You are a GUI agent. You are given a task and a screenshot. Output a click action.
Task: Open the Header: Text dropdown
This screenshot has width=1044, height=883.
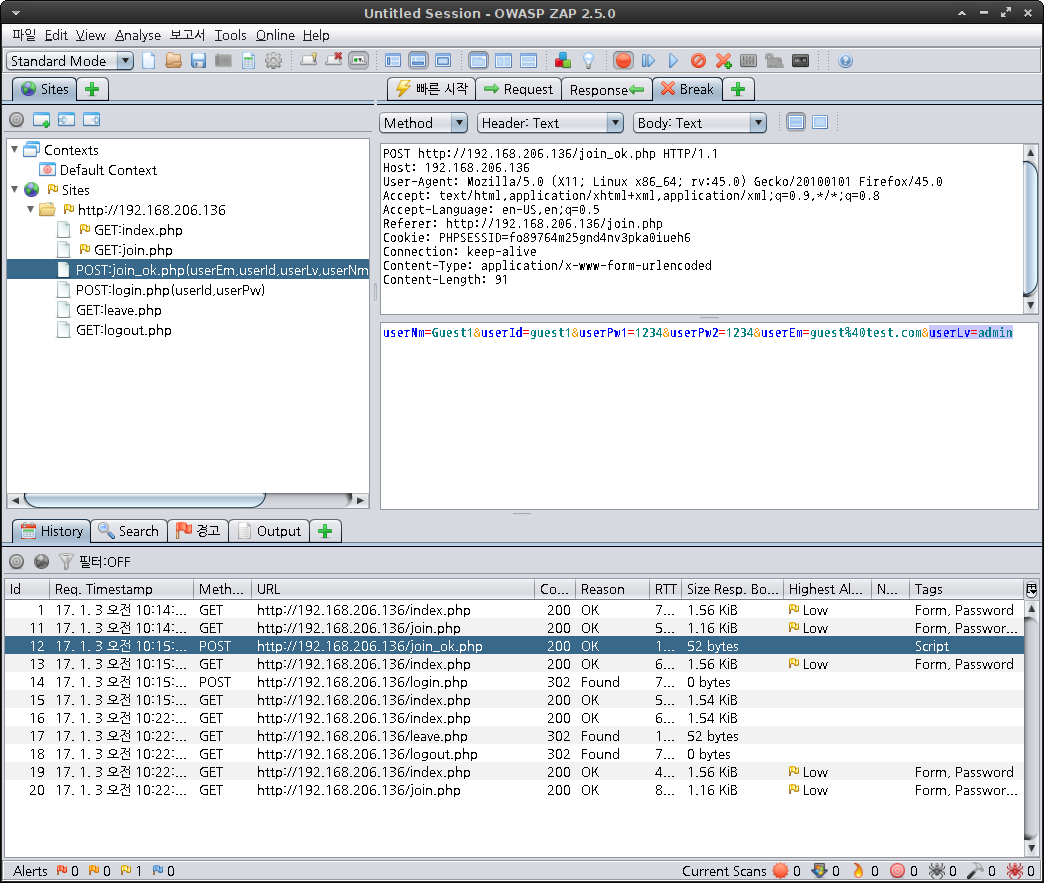550,123
